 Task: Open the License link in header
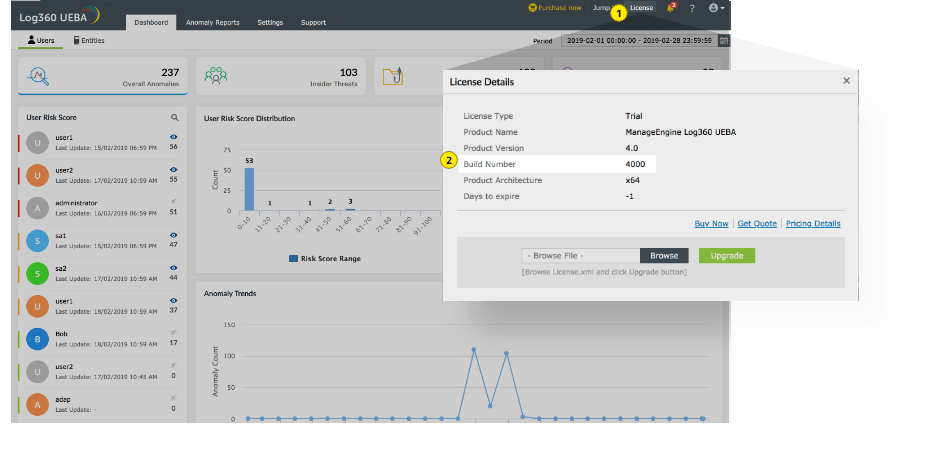tap(642, 8)
